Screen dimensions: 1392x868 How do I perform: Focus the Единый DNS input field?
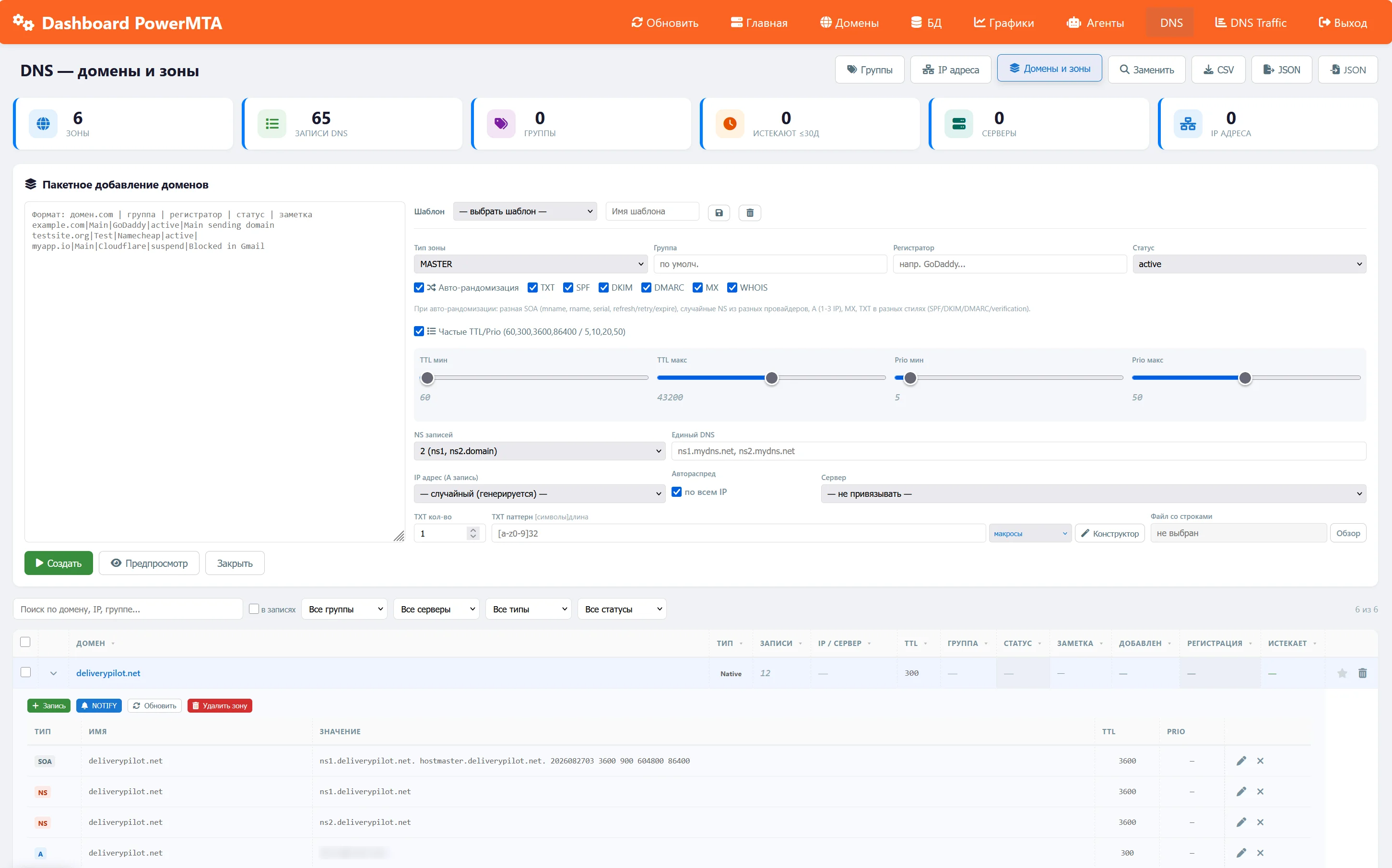(1018, 451)
